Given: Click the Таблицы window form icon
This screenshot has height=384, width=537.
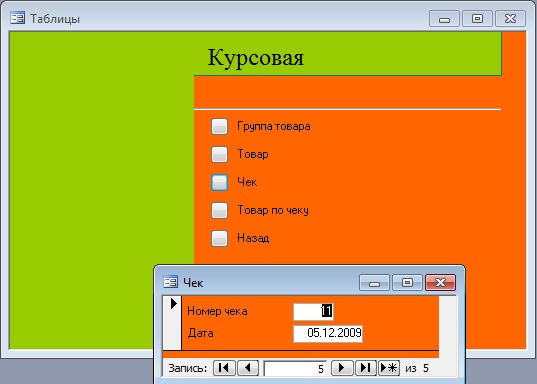Looking at the screenshot, I should pos(17,17).
